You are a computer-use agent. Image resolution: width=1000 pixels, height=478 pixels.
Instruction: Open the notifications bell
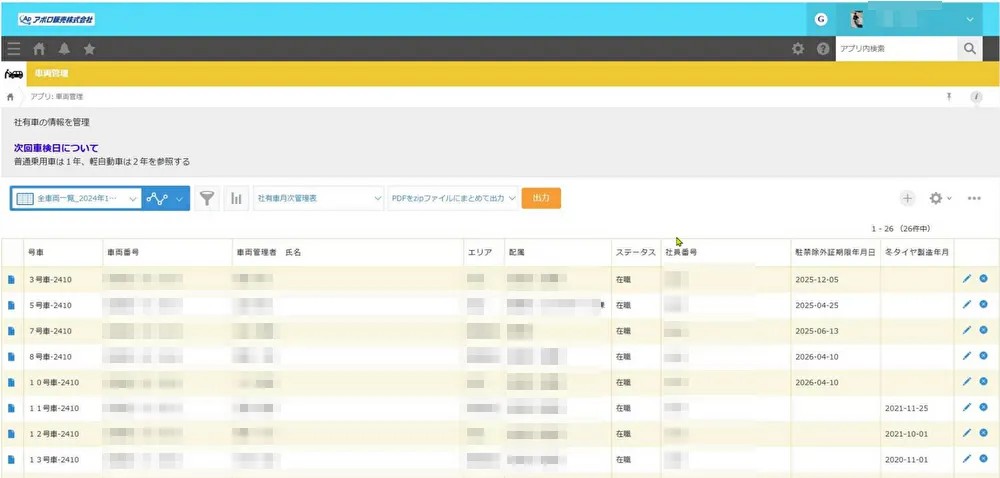(65, 48)
